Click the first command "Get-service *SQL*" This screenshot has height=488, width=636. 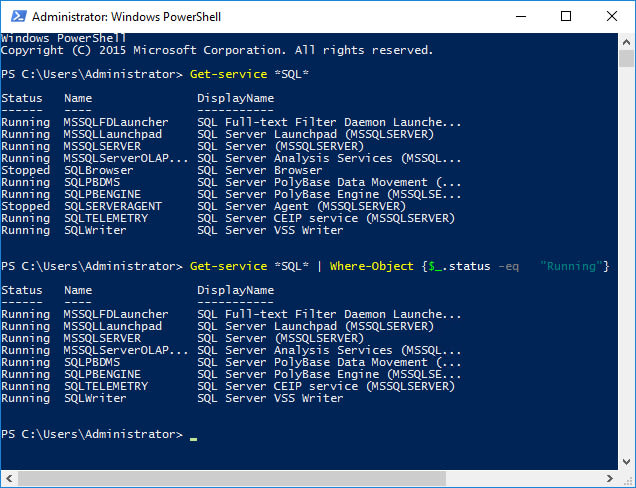click(249, 74)
